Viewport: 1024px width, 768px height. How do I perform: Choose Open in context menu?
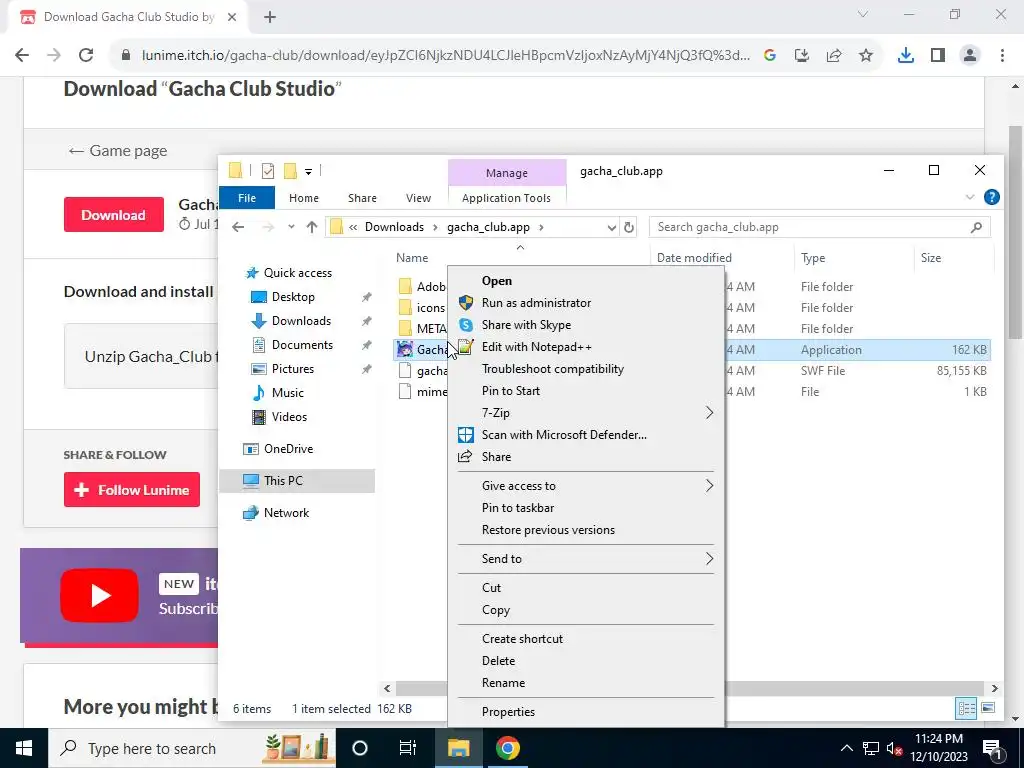[496, 281]
